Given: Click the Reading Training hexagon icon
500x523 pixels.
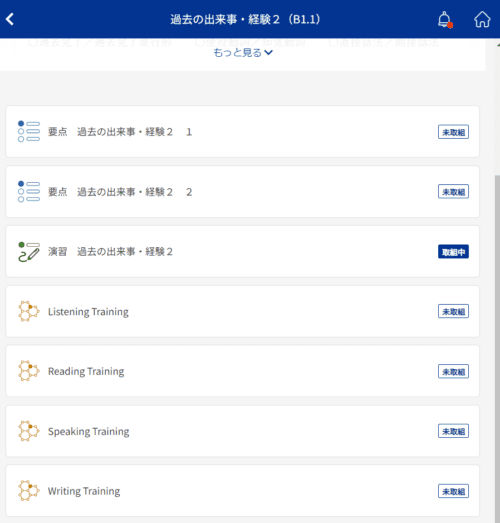Looking at the screenshot, I should (29, 371).
